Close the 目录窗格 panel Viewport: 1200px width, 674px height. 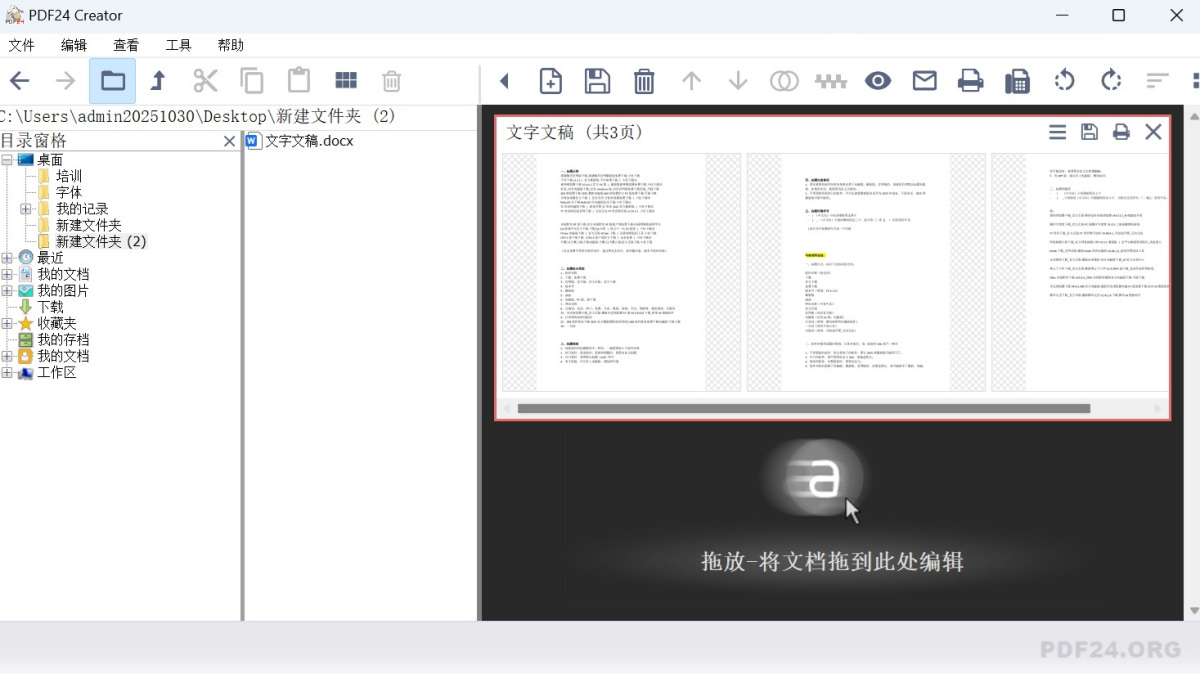231,140
